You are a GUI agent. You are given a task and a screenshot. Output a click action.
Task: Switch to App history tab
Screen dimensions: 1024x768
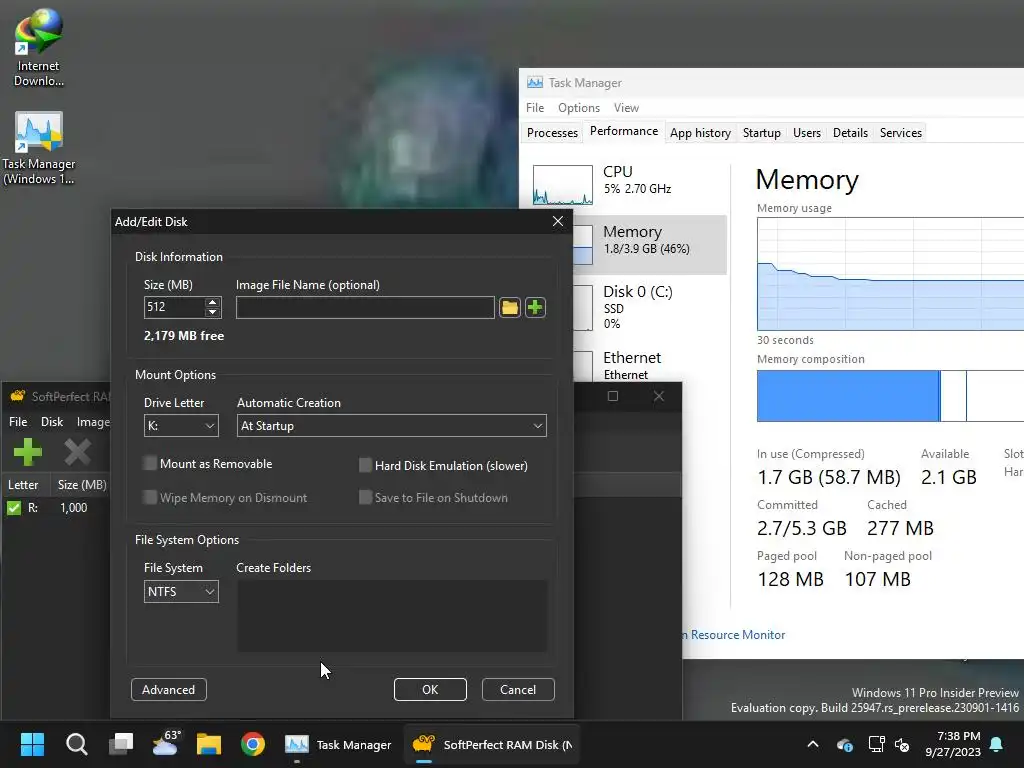coord(700,133)
